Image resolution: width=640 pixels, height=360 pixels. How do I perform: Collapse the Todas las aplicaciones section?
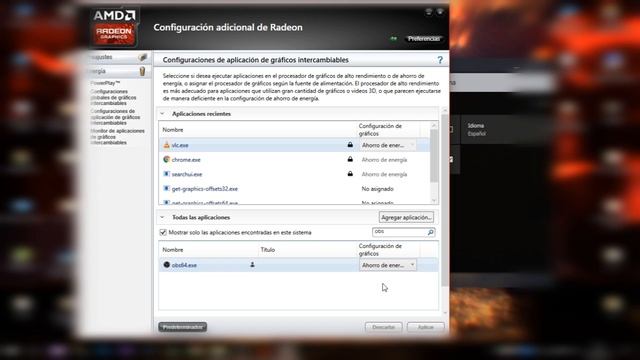pyautogui.click(x=162, y=218)
